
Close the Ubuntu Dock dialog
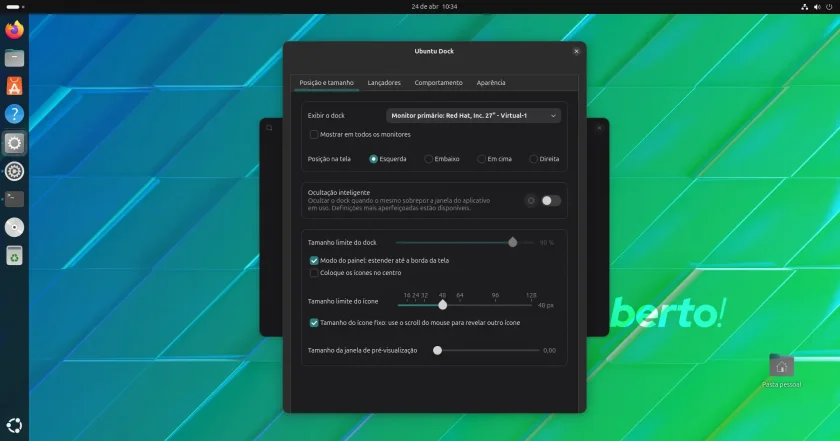pos(576,51)
